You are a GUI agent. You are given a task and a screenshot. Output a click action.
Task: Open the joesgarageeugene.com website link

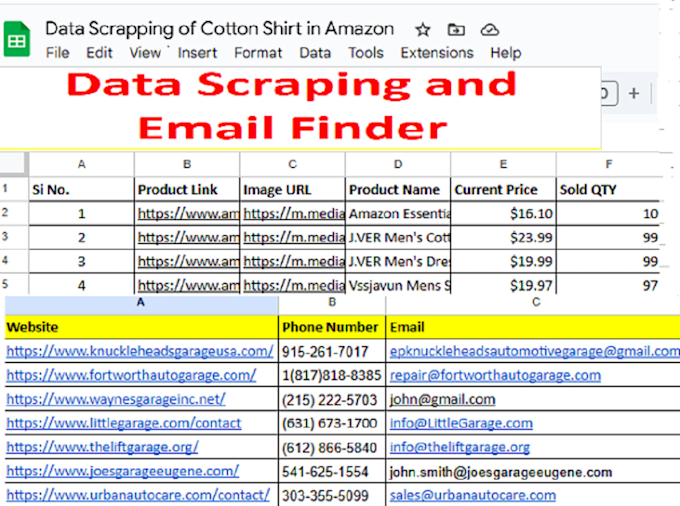pyautogui.click(x=122, y=470)
